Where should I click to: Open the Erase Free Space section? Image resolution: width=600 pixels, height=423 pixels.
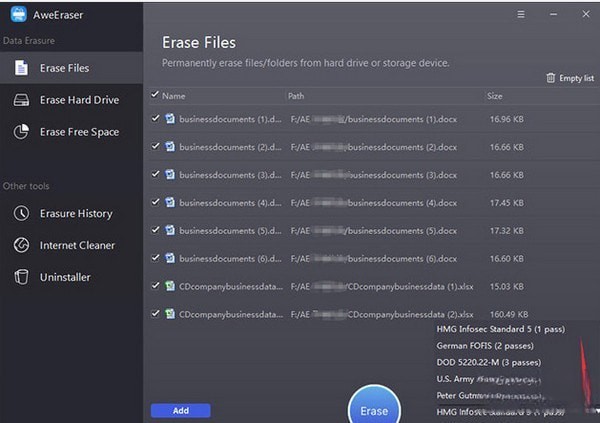pyautogui.click(x=72, y=132)
